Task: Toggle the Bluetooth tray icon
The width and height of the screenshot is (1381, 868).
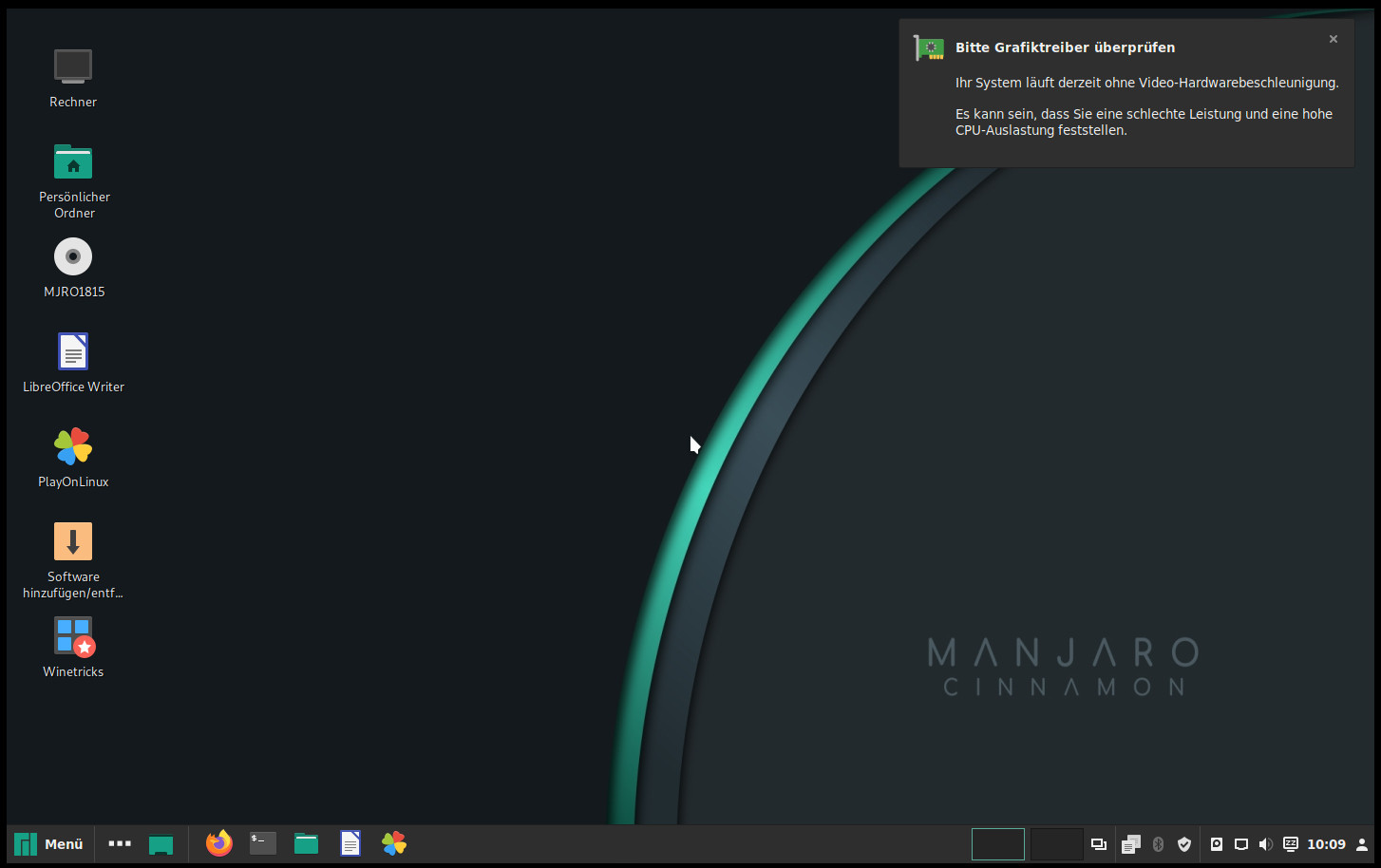Action: pyautogui.click(x=1158, y=844)
